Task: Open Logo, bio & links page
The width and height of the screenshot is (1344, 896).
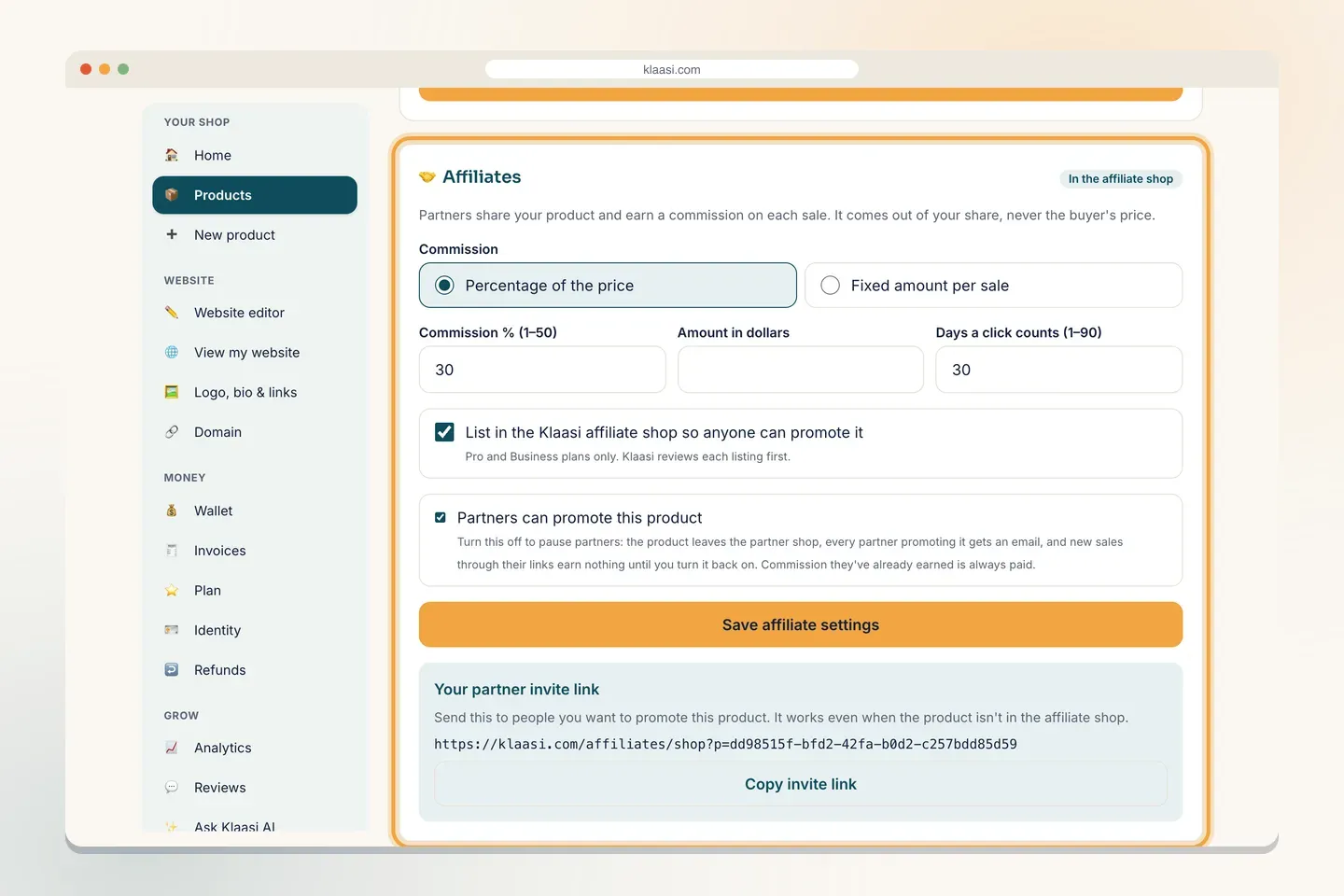Action: 255,392
